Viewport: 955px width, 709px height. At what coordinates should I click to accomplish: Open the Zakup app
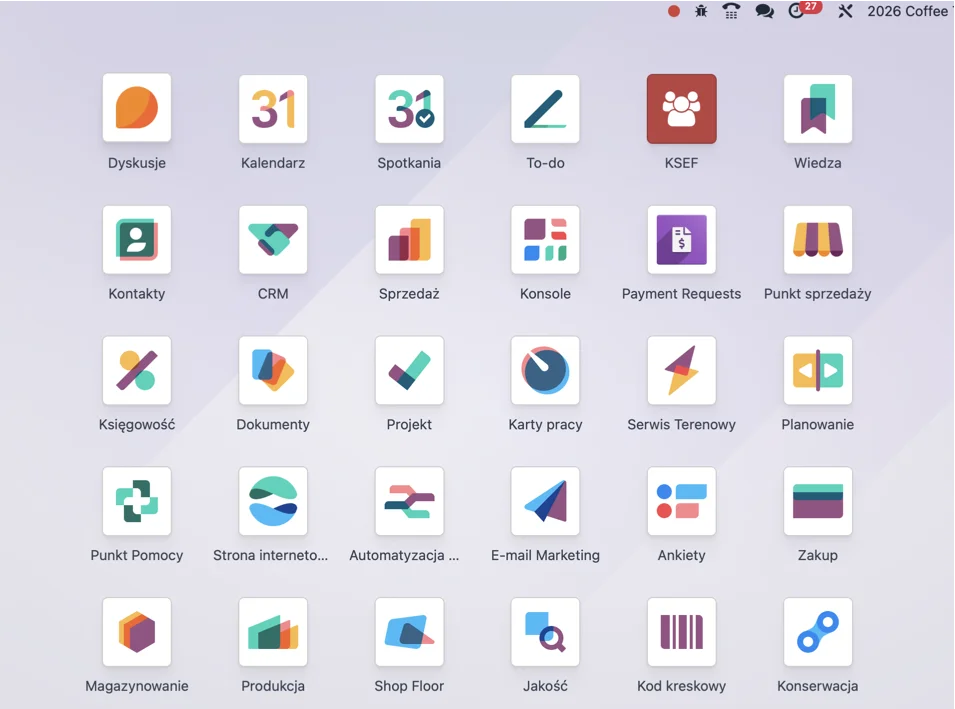tap(817, 501)
